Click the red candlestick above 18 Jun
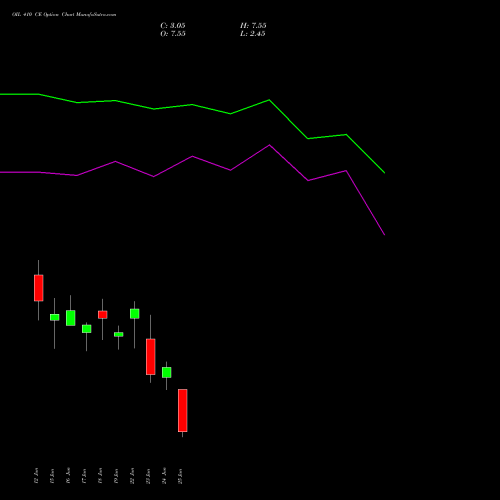This screenshot has width=500, height=500. click(x=103, y=315)
